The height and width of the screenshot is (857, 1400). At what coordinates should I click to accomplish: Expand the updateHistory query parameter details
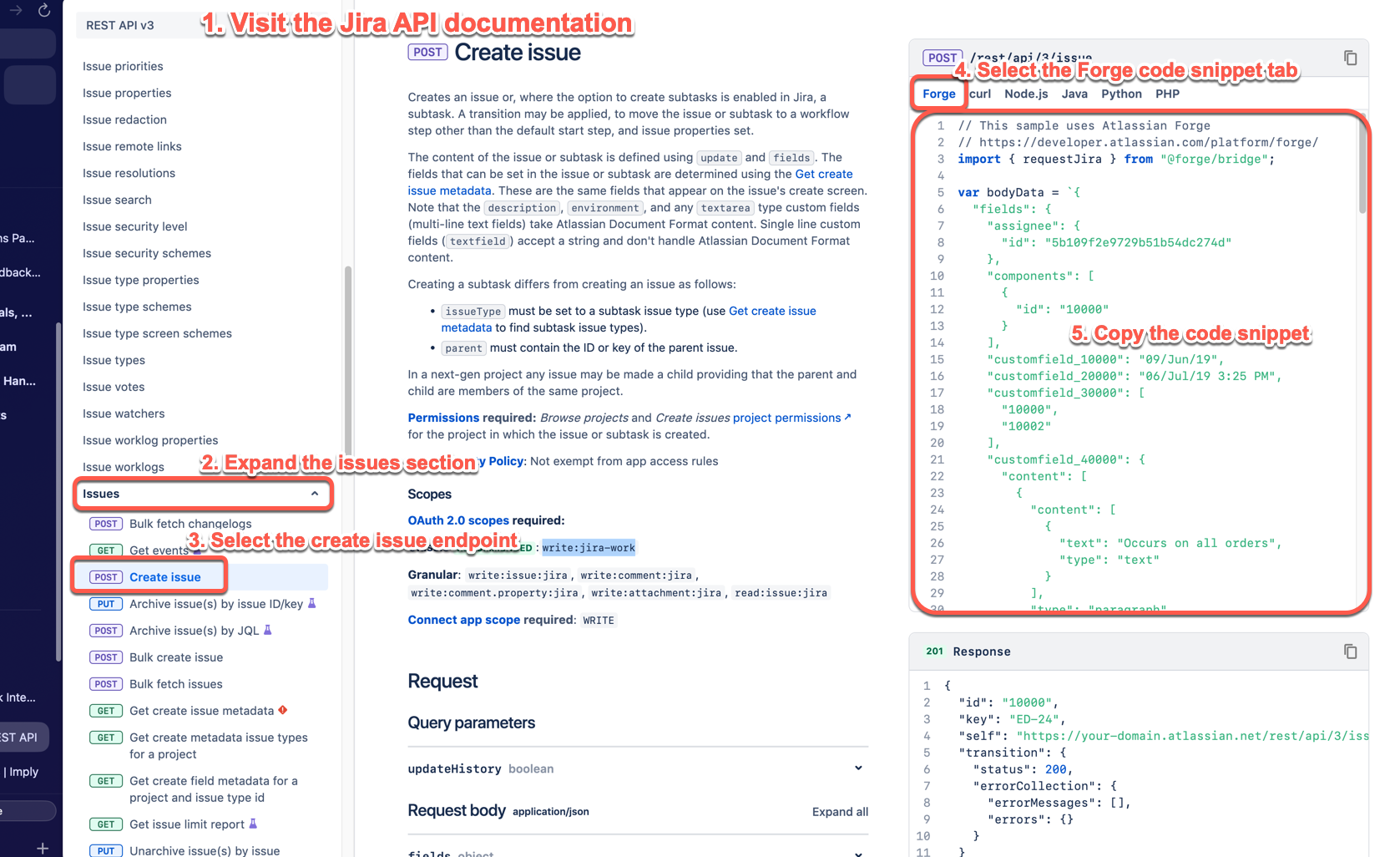858,767
